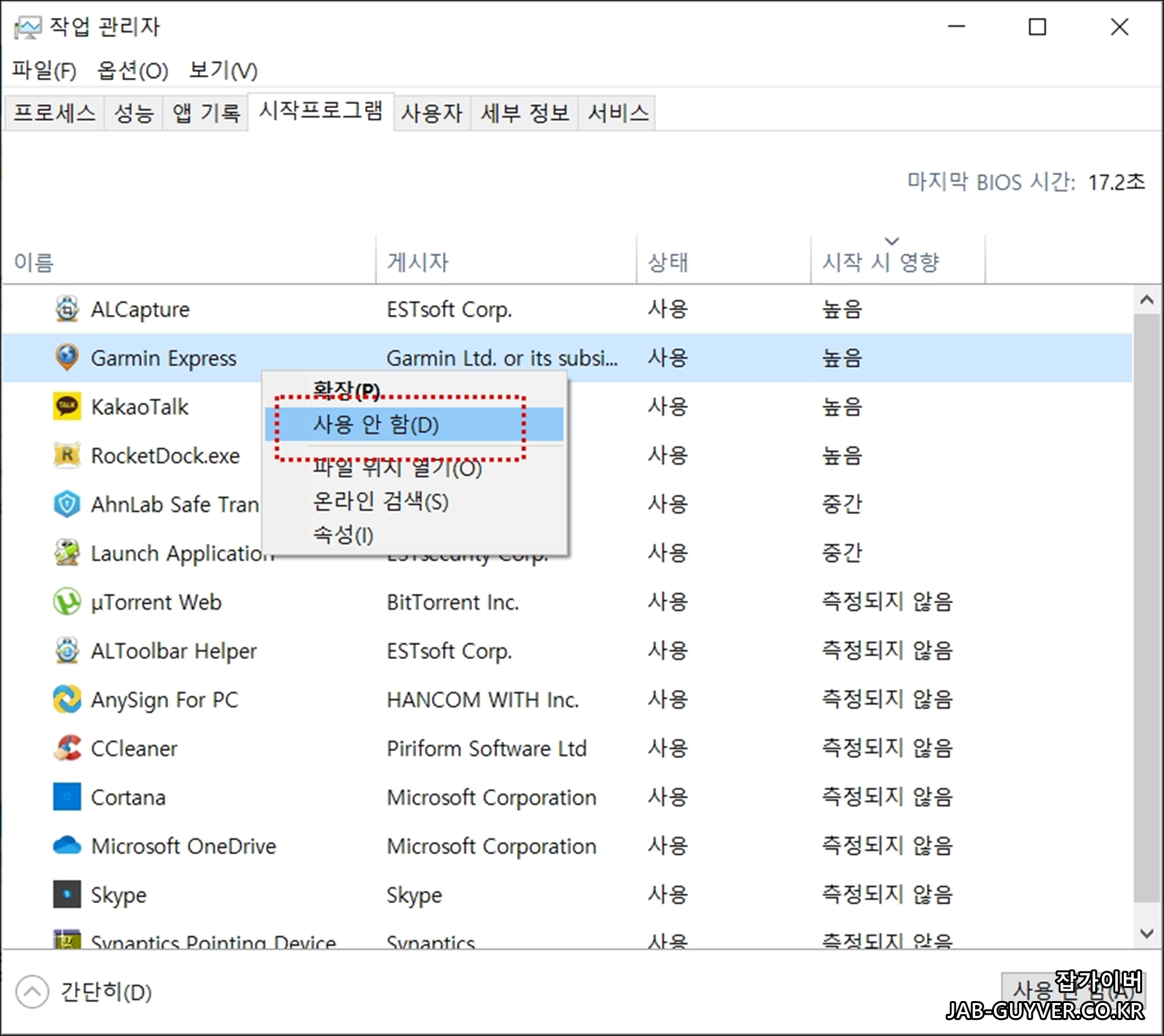1164x1036 pixels.
Task: Click the CCleaner icon
Action: click(67, 748)
